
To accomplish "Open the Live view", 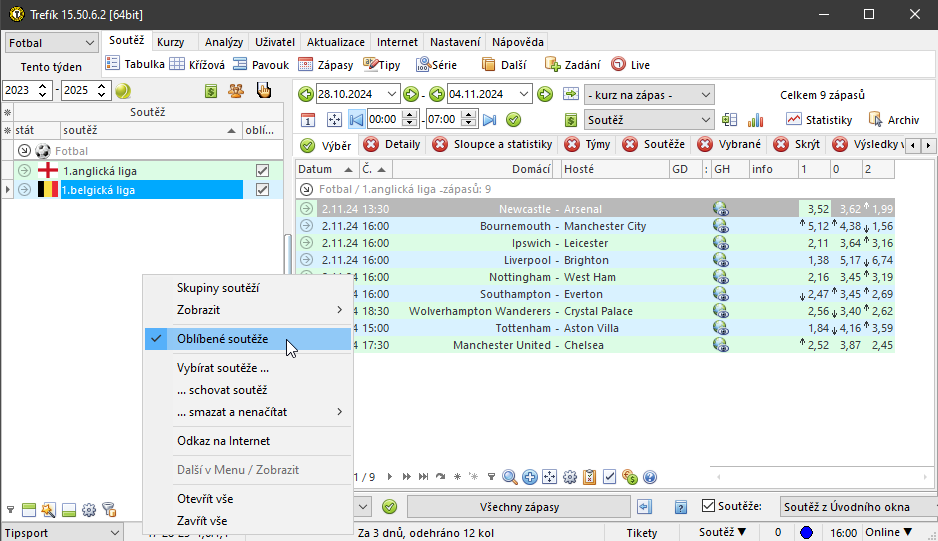I will tap(631, 65).
